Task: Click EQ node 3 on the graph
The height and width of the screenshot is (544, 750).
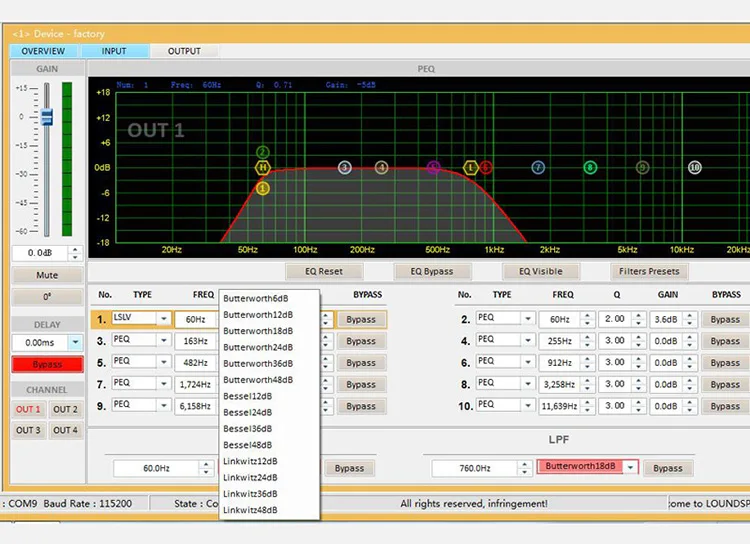Action: [345, 168]
